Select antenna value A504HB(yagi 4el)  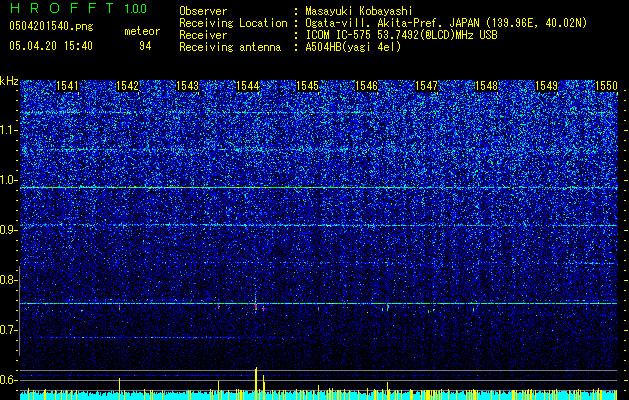(x=353, y=47)
